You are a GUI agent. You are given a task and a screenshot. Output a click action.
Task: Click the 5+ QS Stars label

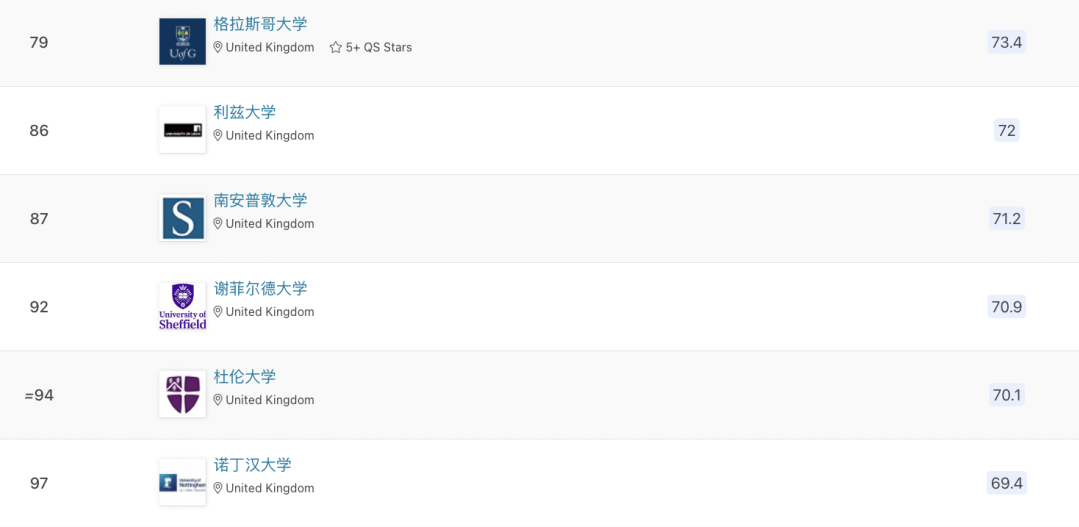[x=378, y=47]
